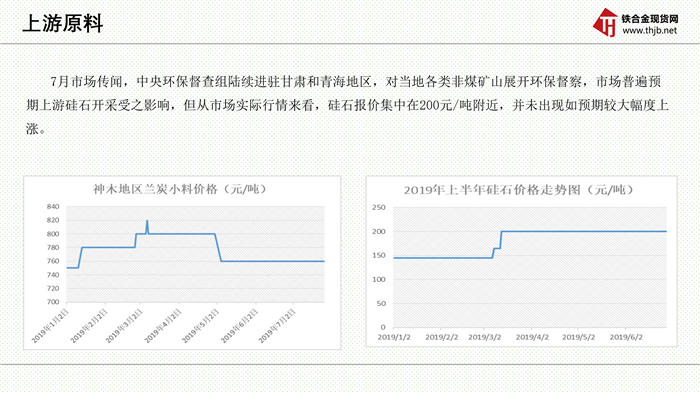
Task: Click the 2019/6/2 date label on the right chart
Action: (626, 337)
